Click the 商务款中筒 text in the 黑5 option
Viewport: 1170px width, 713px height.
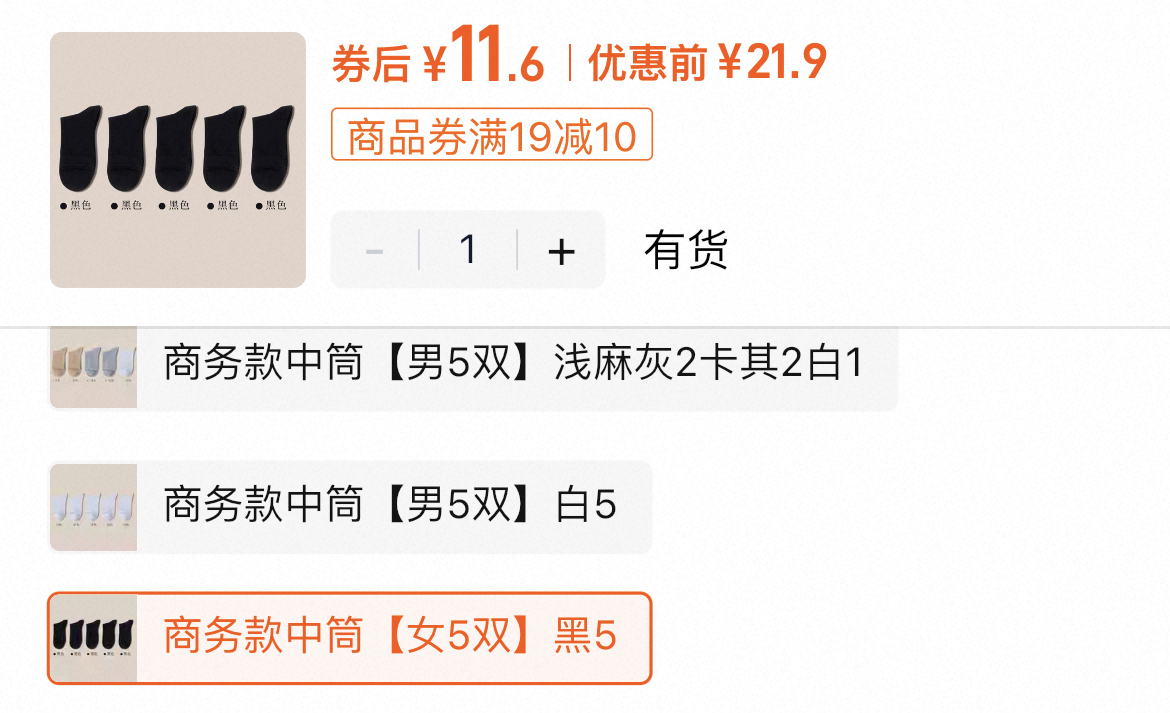point(263,635)
